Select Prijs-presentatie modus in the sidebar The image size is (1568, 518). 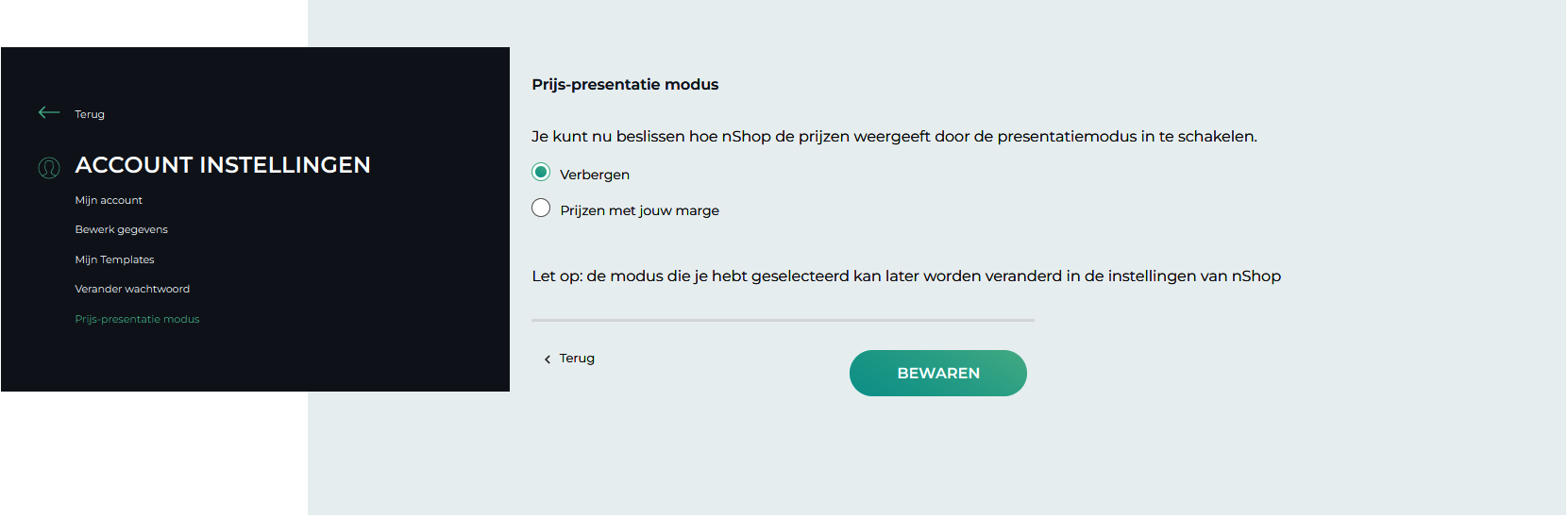(x=137, y=319)
